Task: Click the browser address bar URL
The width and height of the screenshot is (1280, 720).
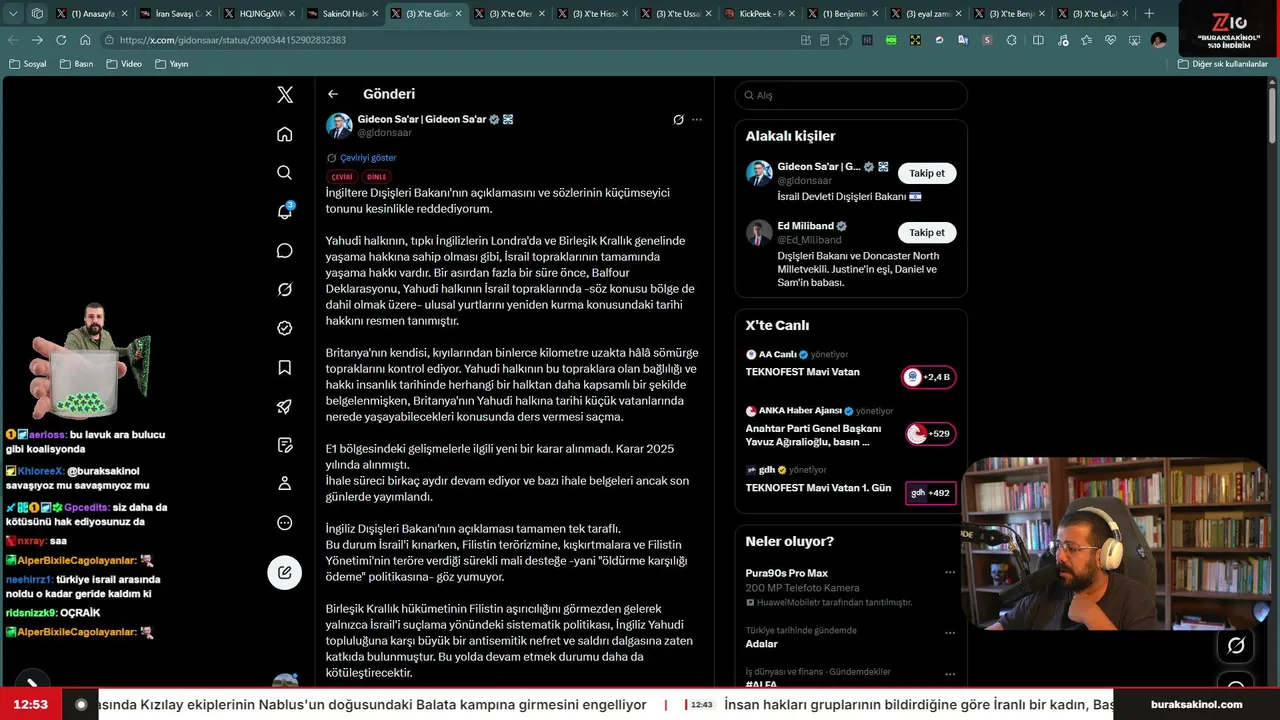Action: (x=233, y=40)
